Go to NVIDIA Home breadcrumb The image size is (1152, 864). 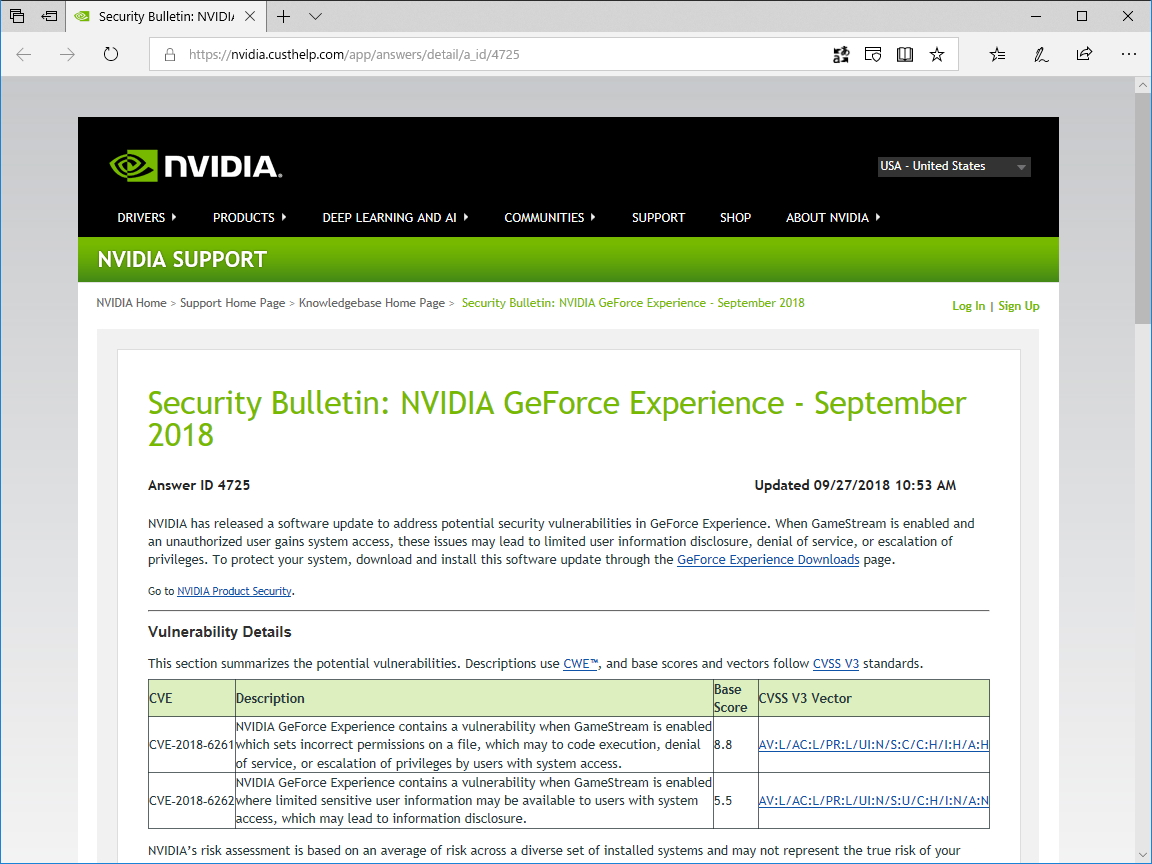pyautogui.click(x=132, y=303)
